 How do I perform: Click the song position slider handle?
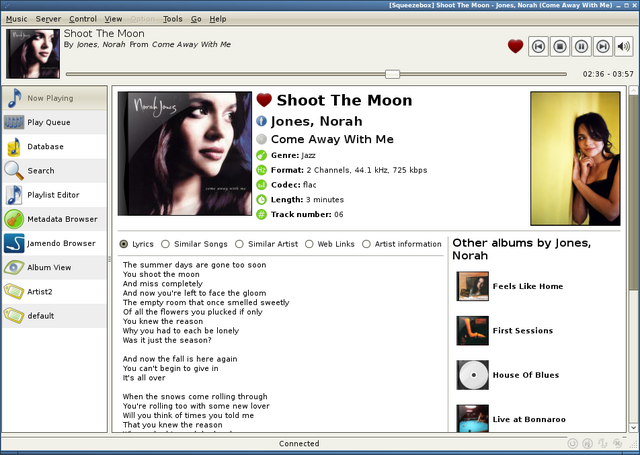[392, 74]
